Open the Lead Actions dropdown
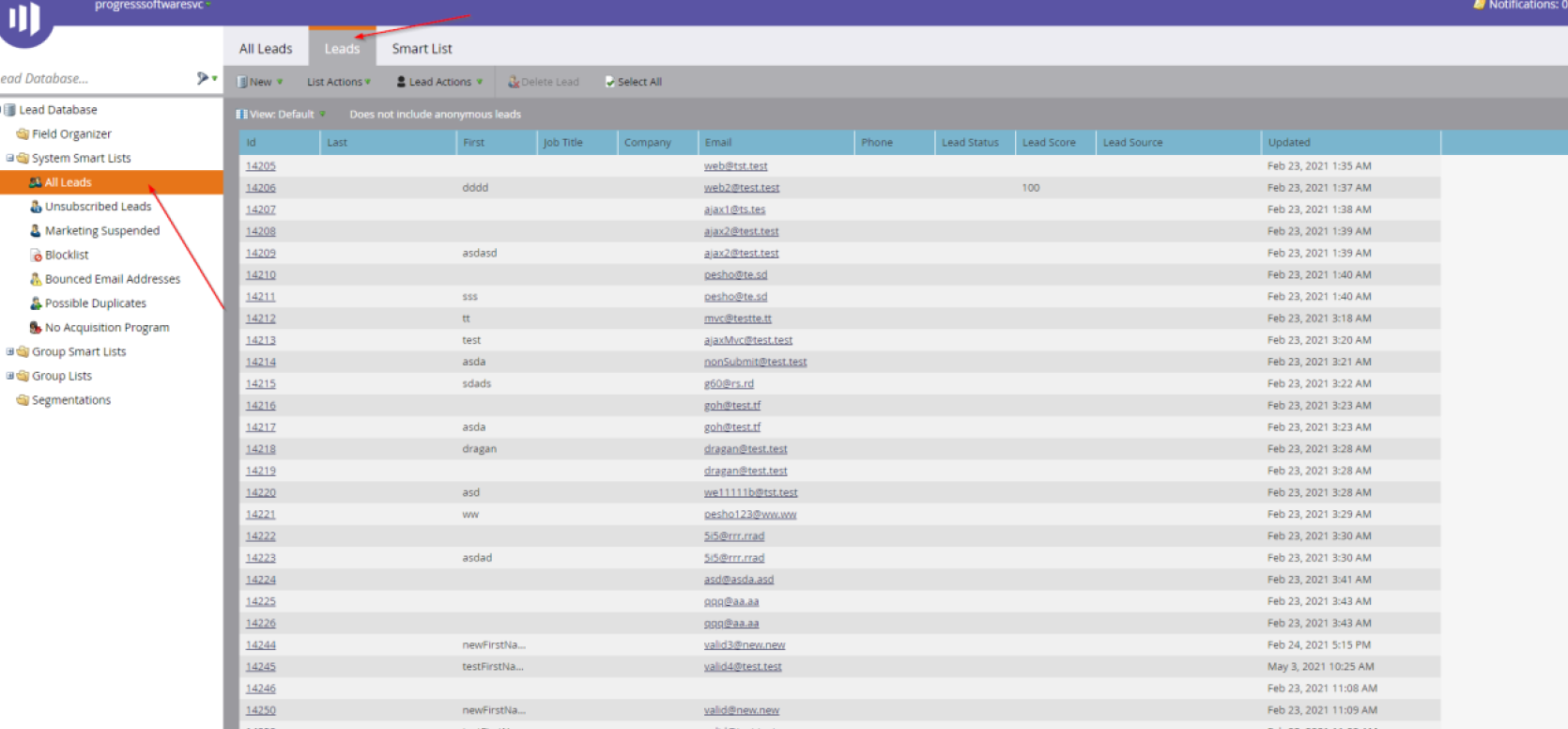1568x729 pixels. point(439,82)
